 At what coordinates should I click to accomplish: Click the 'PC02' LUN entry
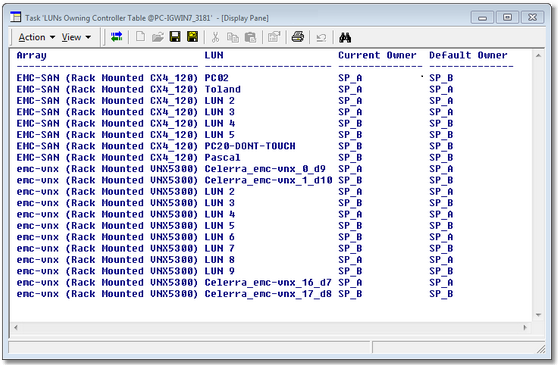tap(216, 78)
